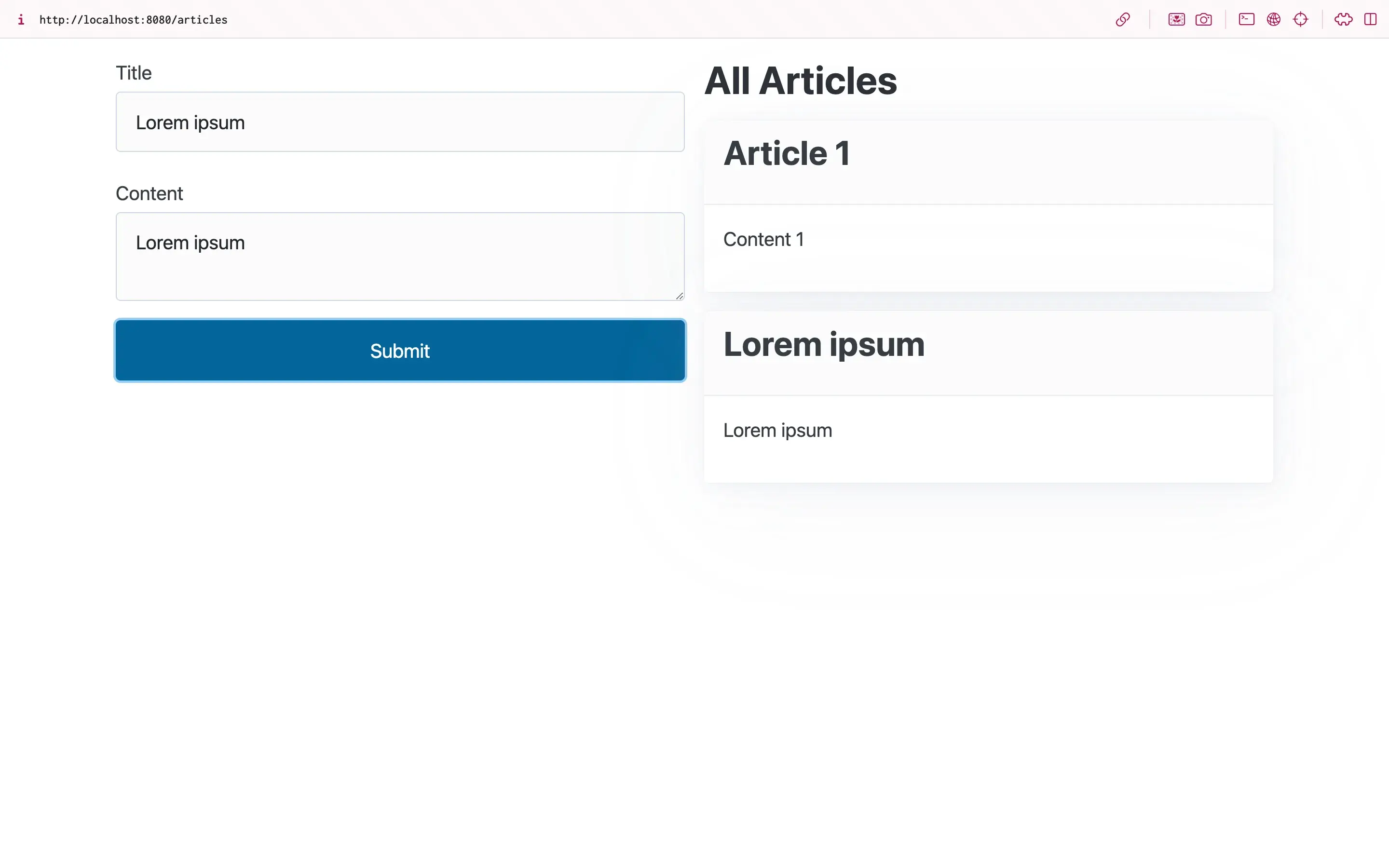Click the network globe icon
Viewport: 1389px width, 868px height.
coord(1273,19)
